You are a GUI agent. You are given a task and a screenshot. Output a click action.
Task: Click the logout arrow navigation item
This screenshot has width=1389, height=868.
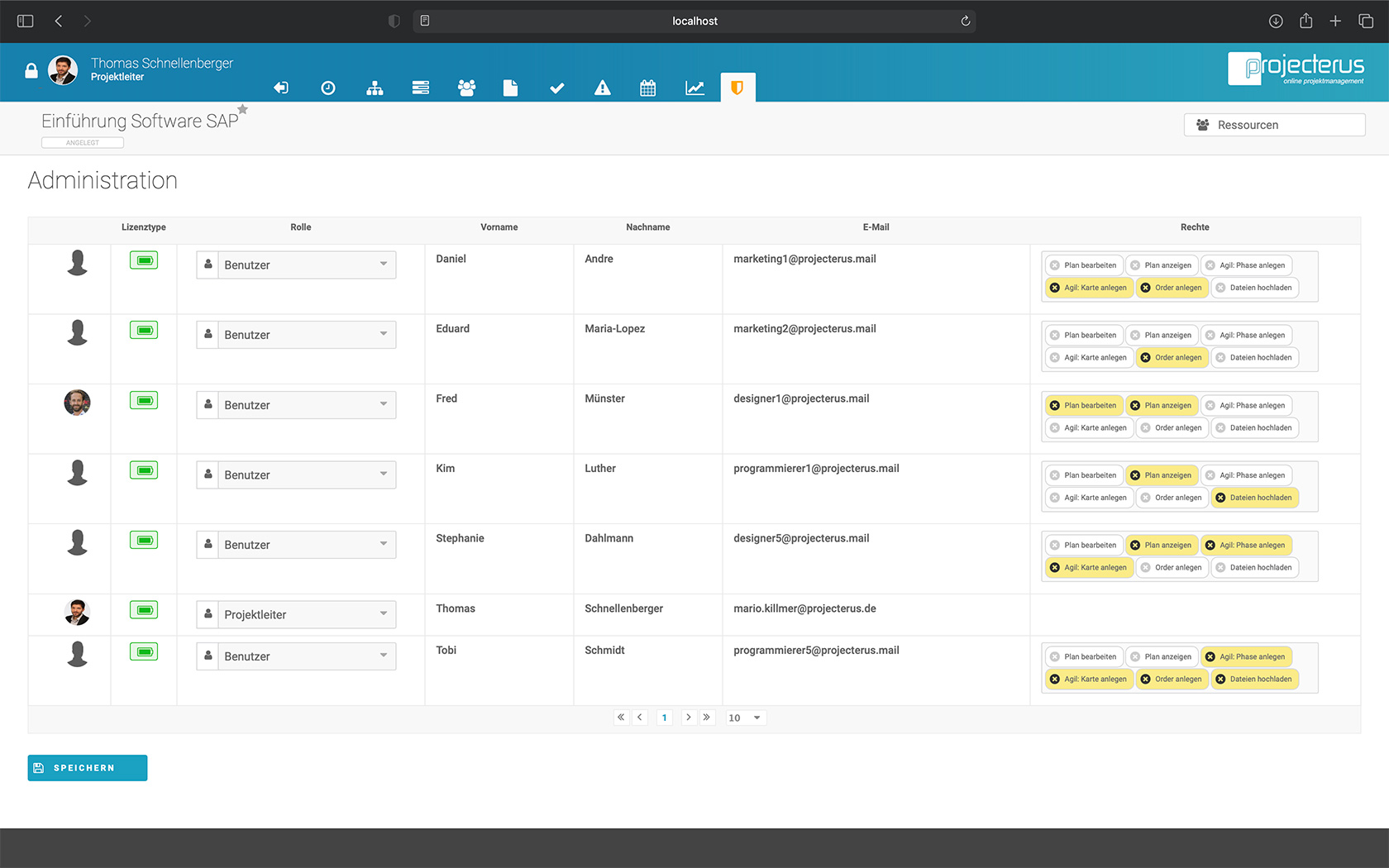tap(281, 88)
